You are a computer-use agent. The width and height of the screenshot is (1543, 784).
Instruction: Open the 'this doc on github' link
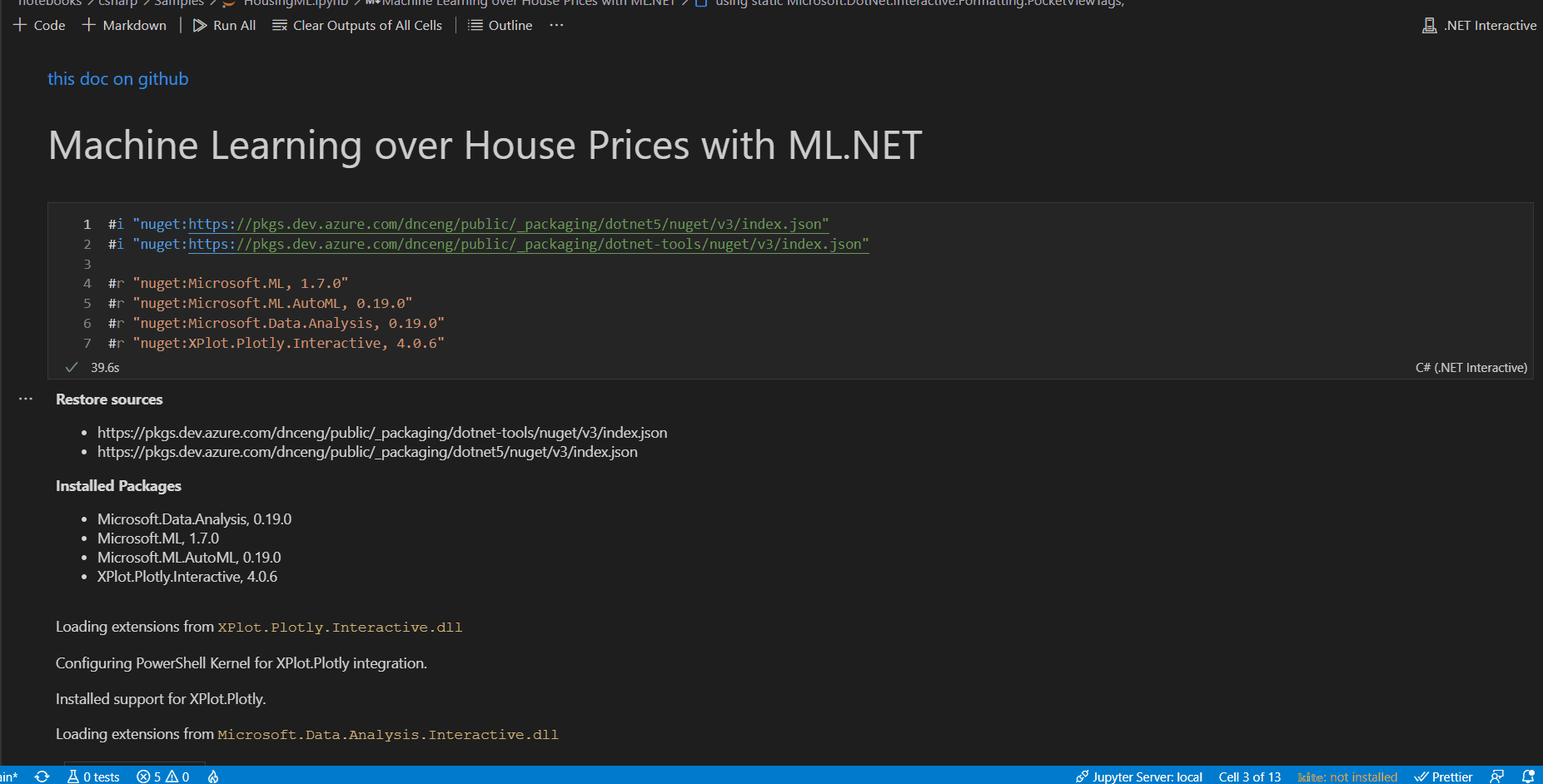coord(118,78)
